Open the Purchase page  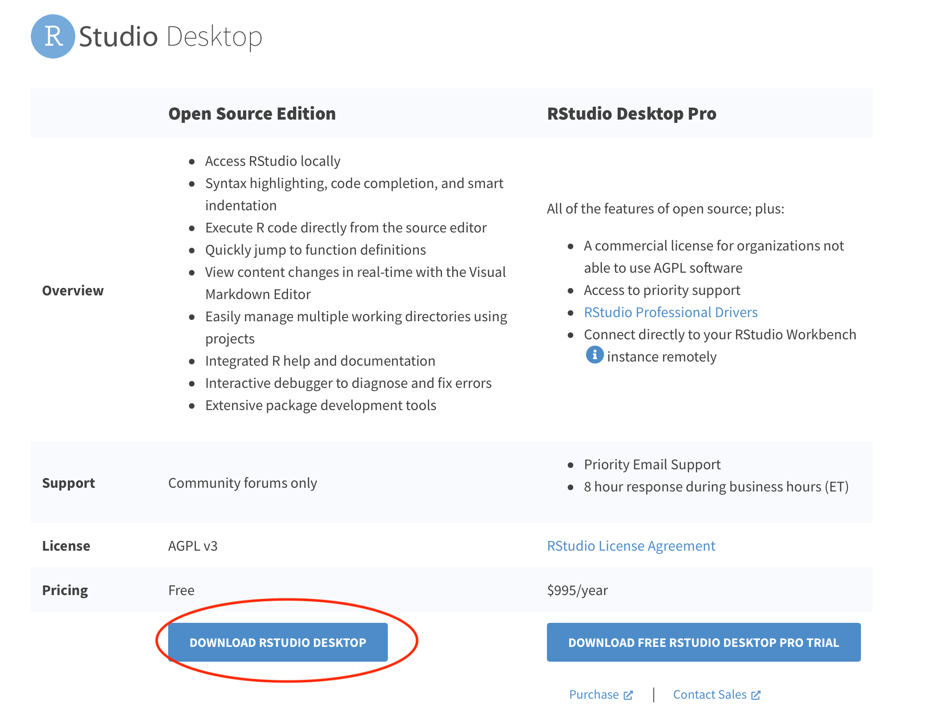[x=595, y=694]
